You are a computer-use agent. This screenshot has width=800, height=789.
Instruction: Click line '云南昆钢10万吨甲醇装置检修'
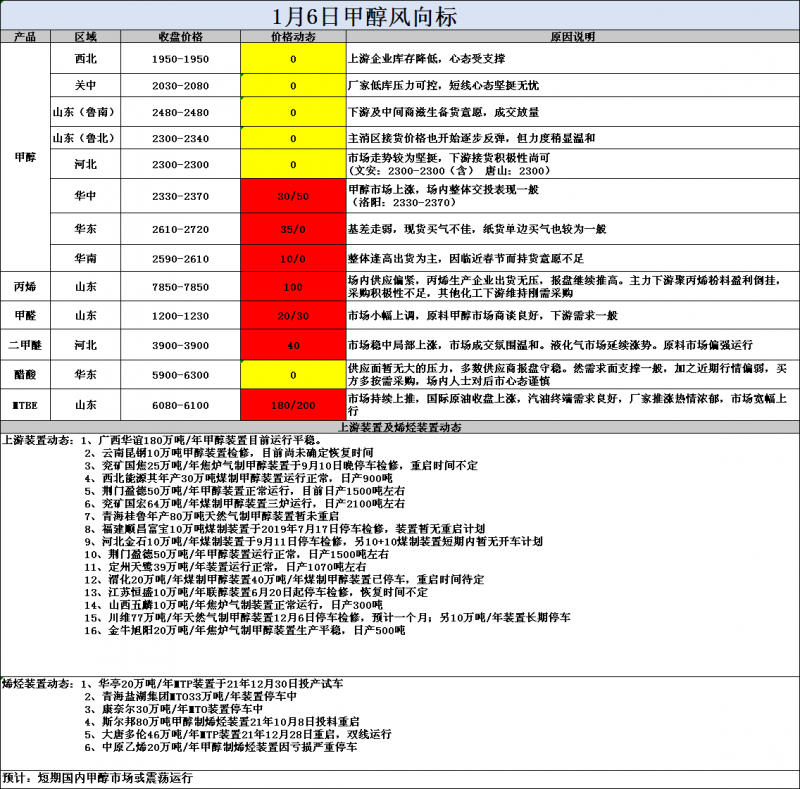pyautogui.click(x=176, y=453)
